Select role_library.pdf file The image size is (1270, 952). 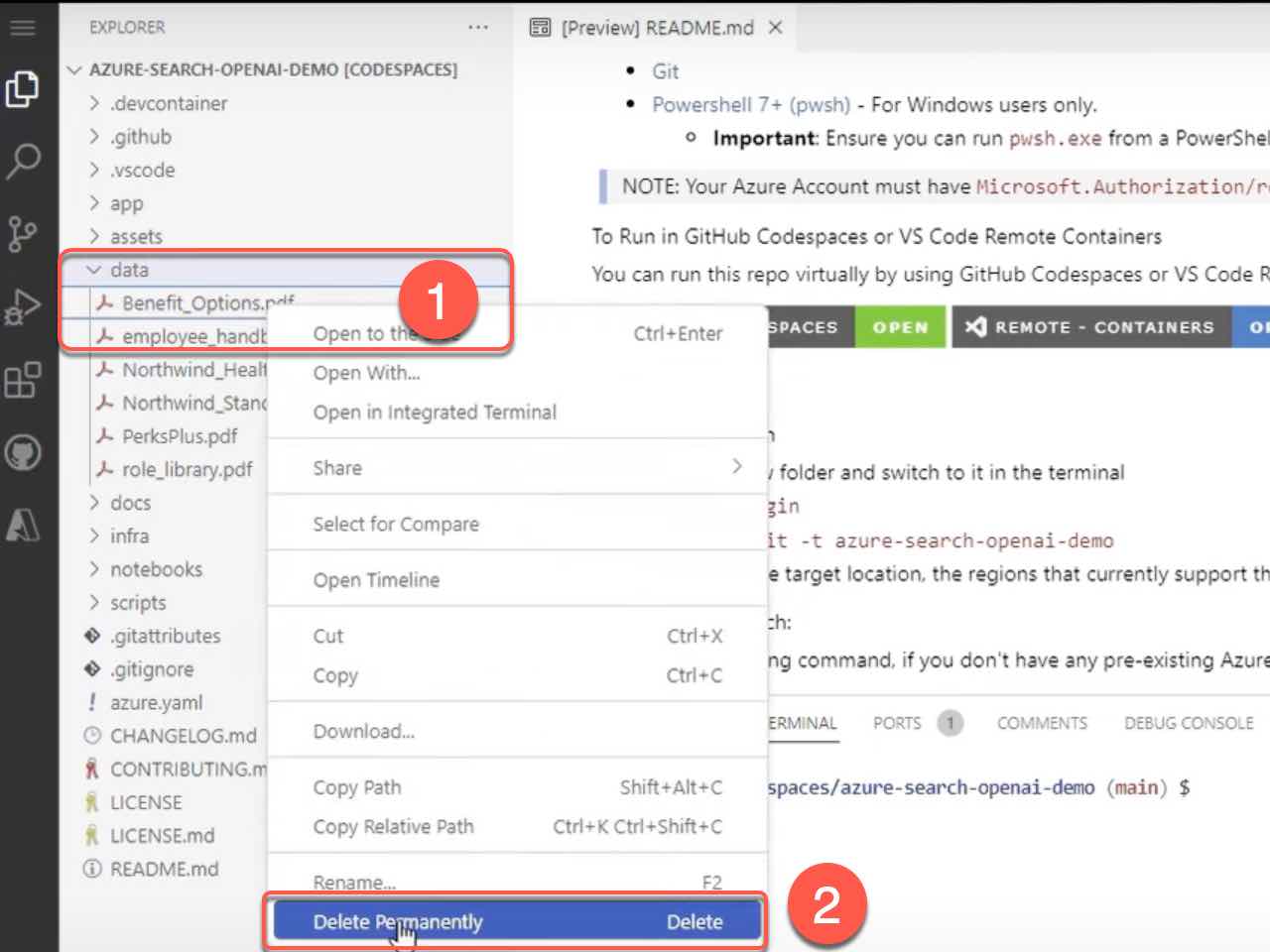175,469
